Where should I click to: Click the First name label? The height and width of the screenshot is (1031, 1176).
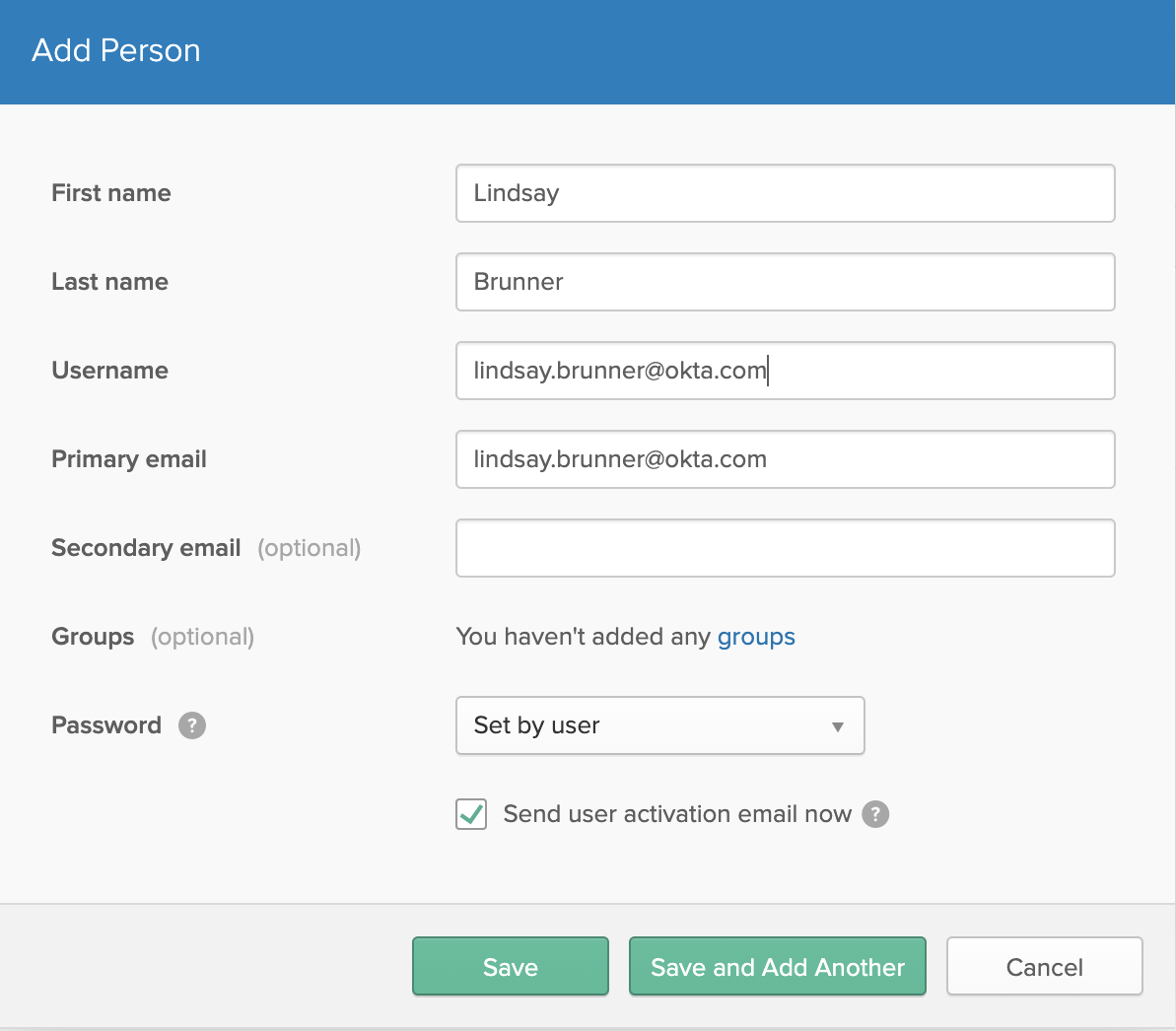pos(111,193)
